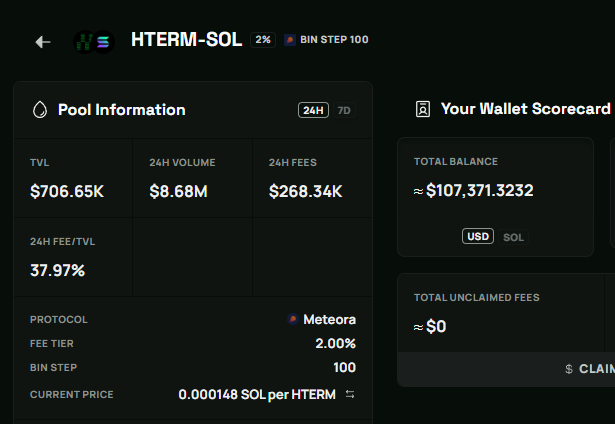Screen dimensions: 615x424
Task: Click the CURRENT PRICE row label
Action: [x=72, y=395]
